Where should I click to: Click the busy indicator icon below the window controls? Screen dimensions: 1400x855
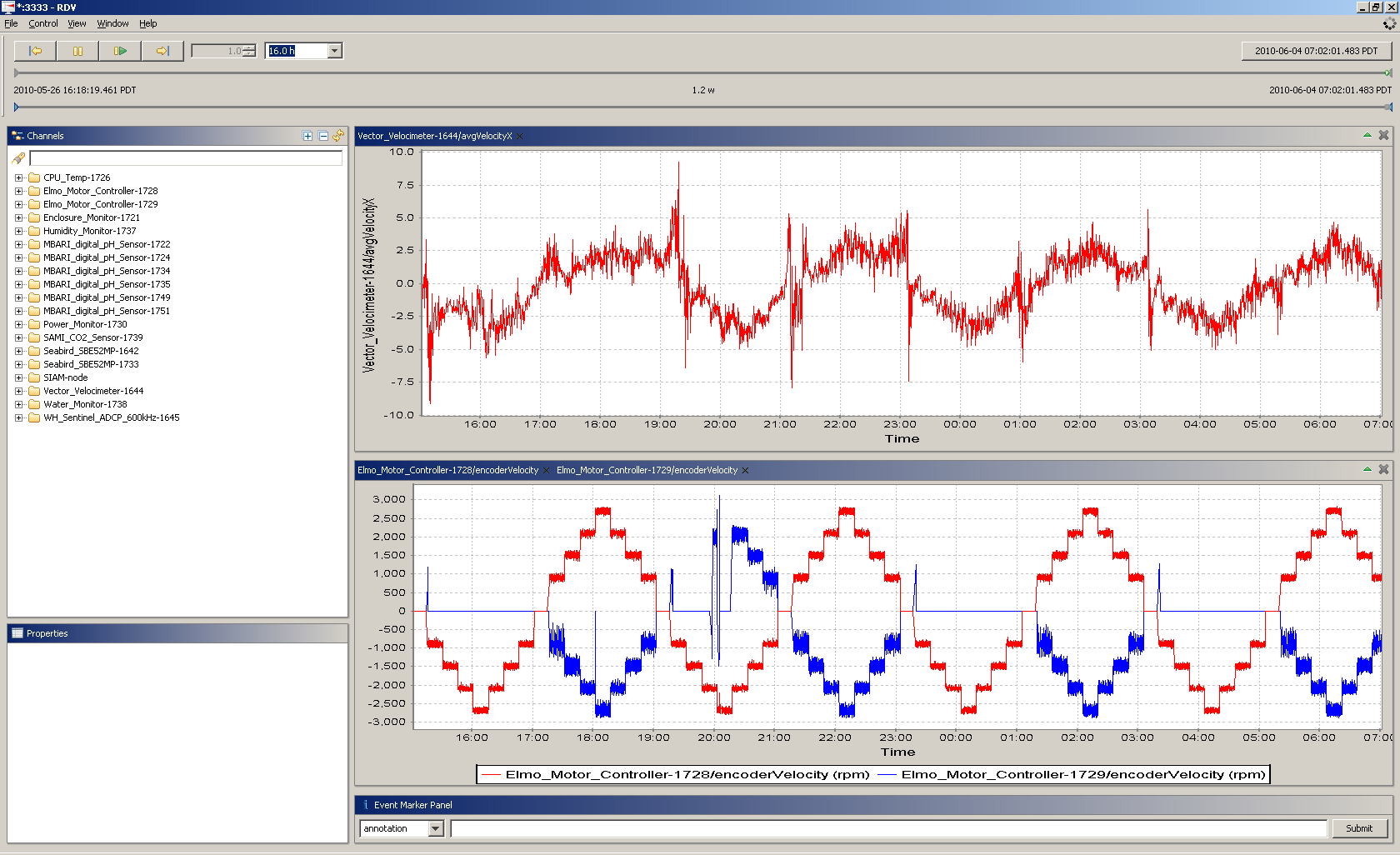[1389, 24]
